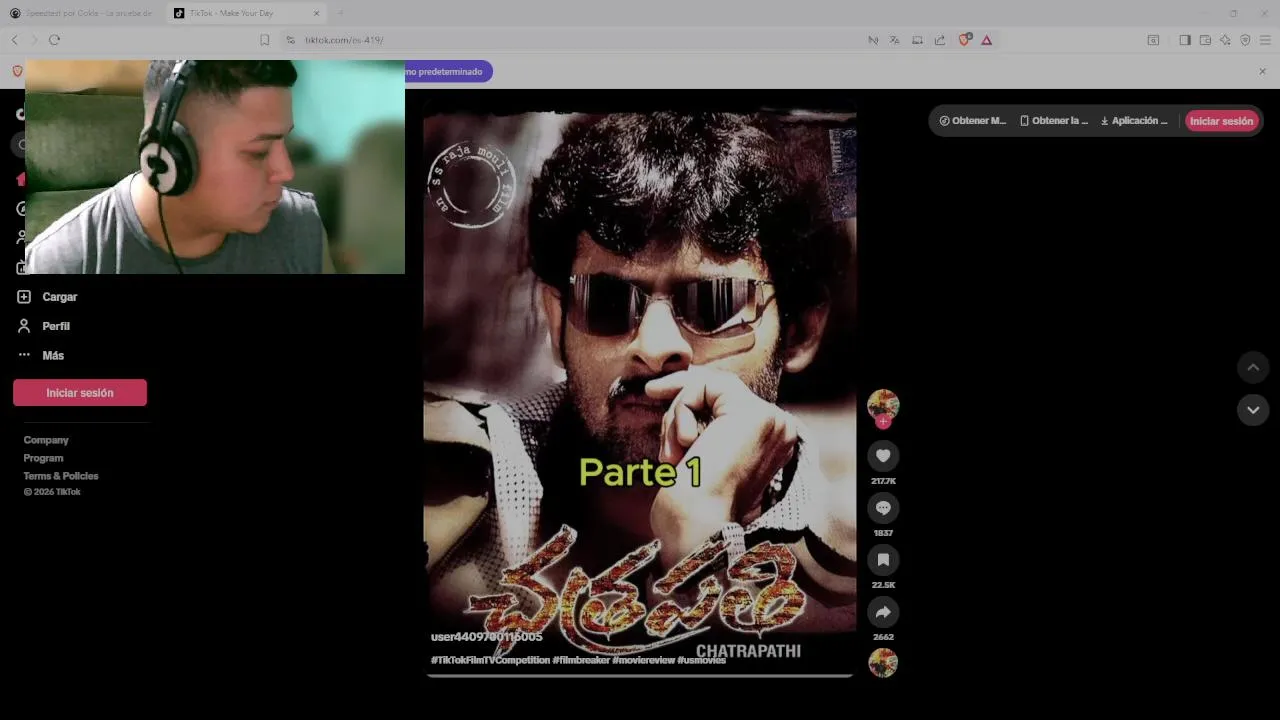The image size is (1280, 720).
Task: Expand Company footer section
Action: click(x=46, y=440)
